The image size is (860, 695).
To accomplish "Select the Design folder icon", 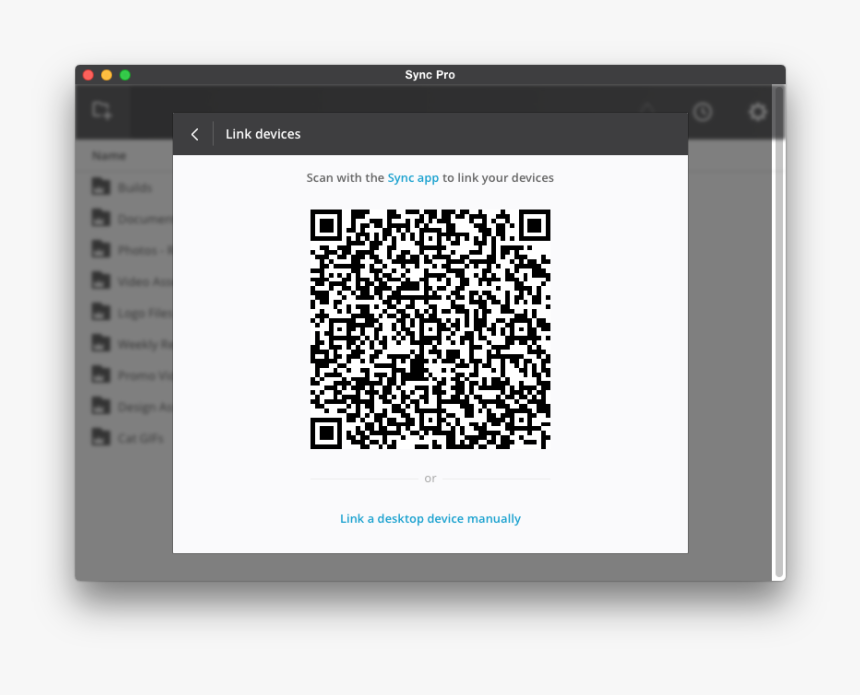I will pyautogui.click(x=101, y=406).
